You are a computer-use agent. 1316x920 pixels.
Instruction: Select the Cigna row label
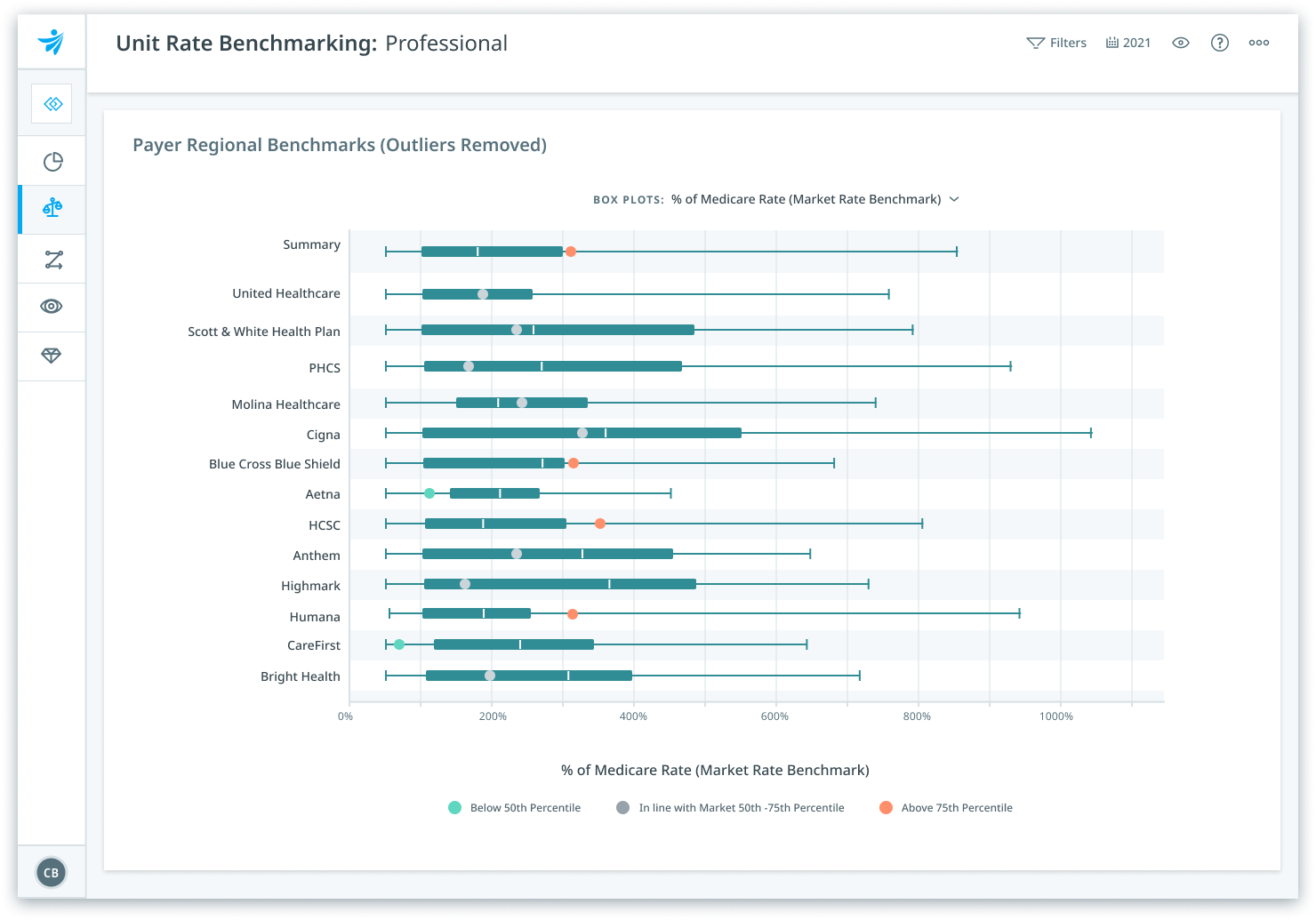point(324,435)
